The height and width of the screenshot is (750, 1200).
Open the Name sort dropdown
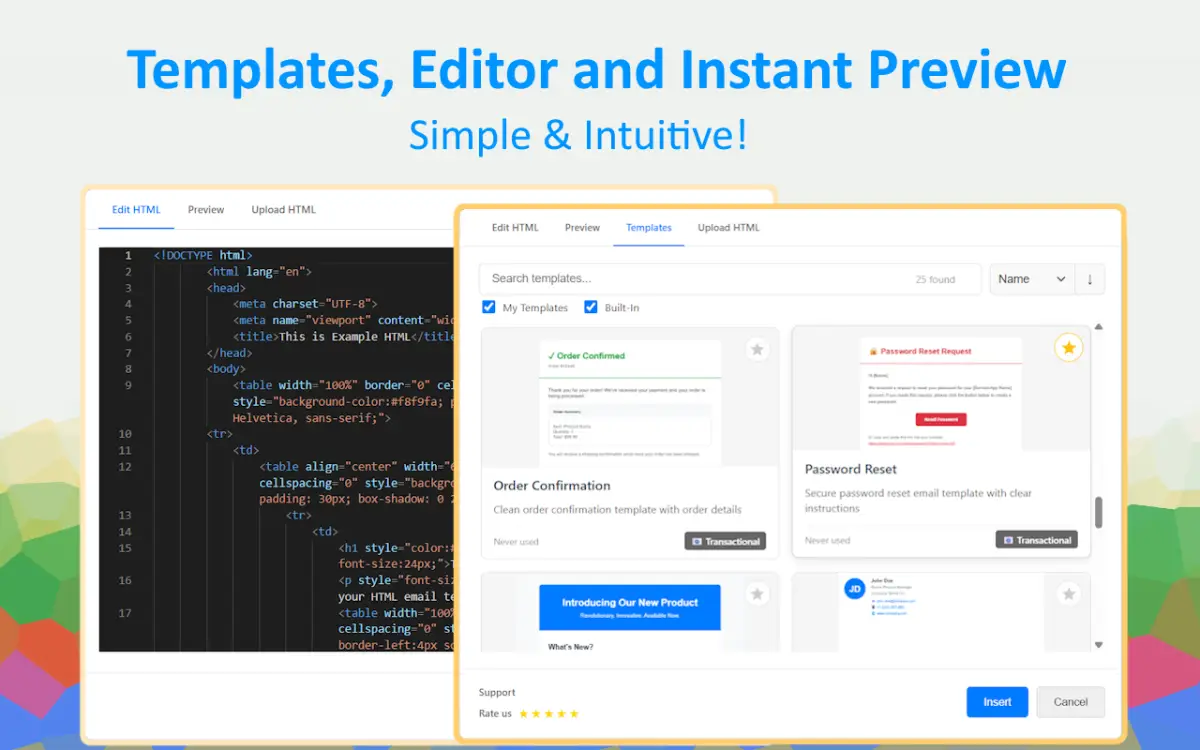(x=1032, y=279)
